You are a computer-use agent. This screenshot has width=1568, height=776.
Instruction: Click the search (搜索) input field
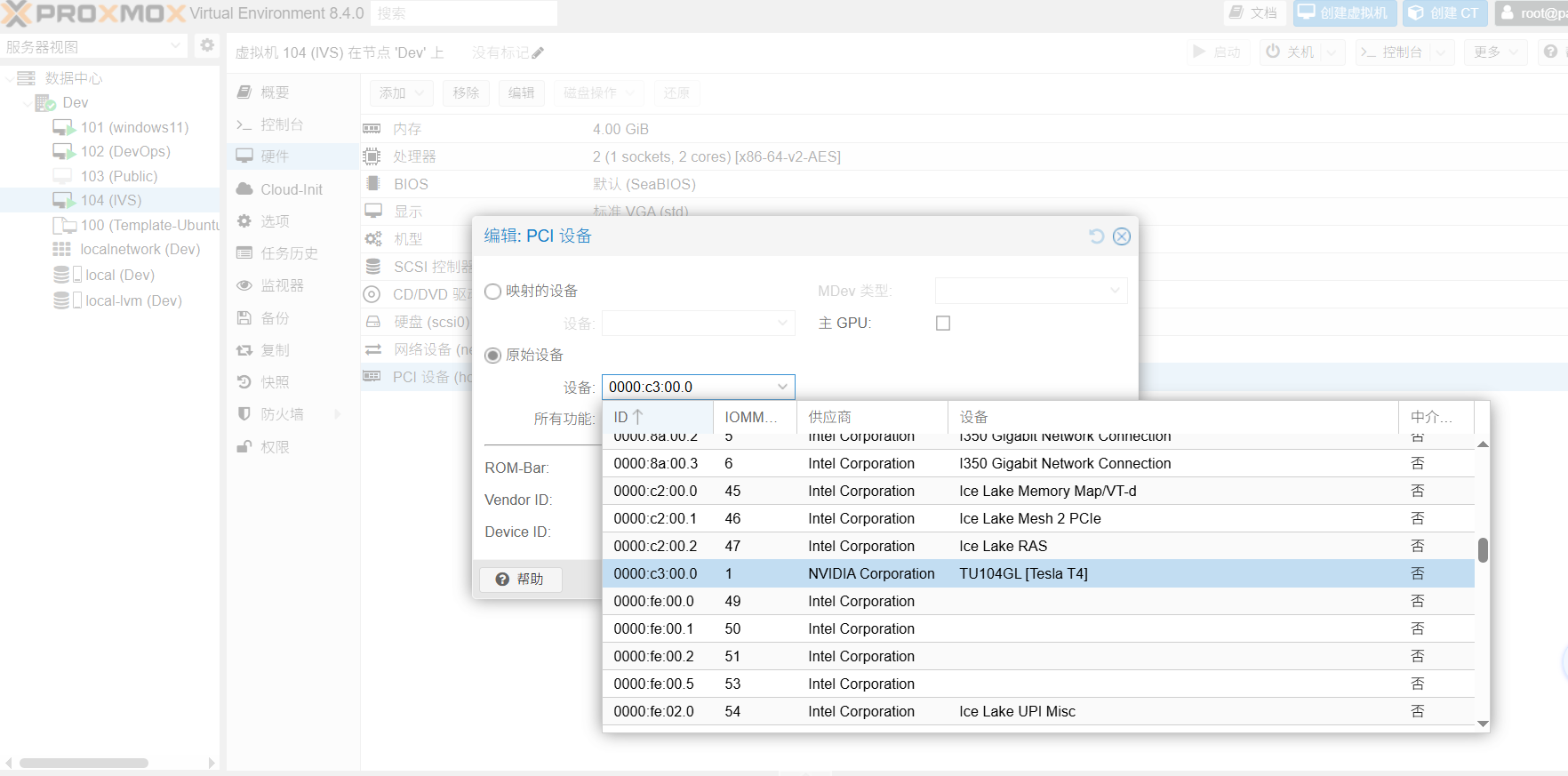[x=464, y=13]
